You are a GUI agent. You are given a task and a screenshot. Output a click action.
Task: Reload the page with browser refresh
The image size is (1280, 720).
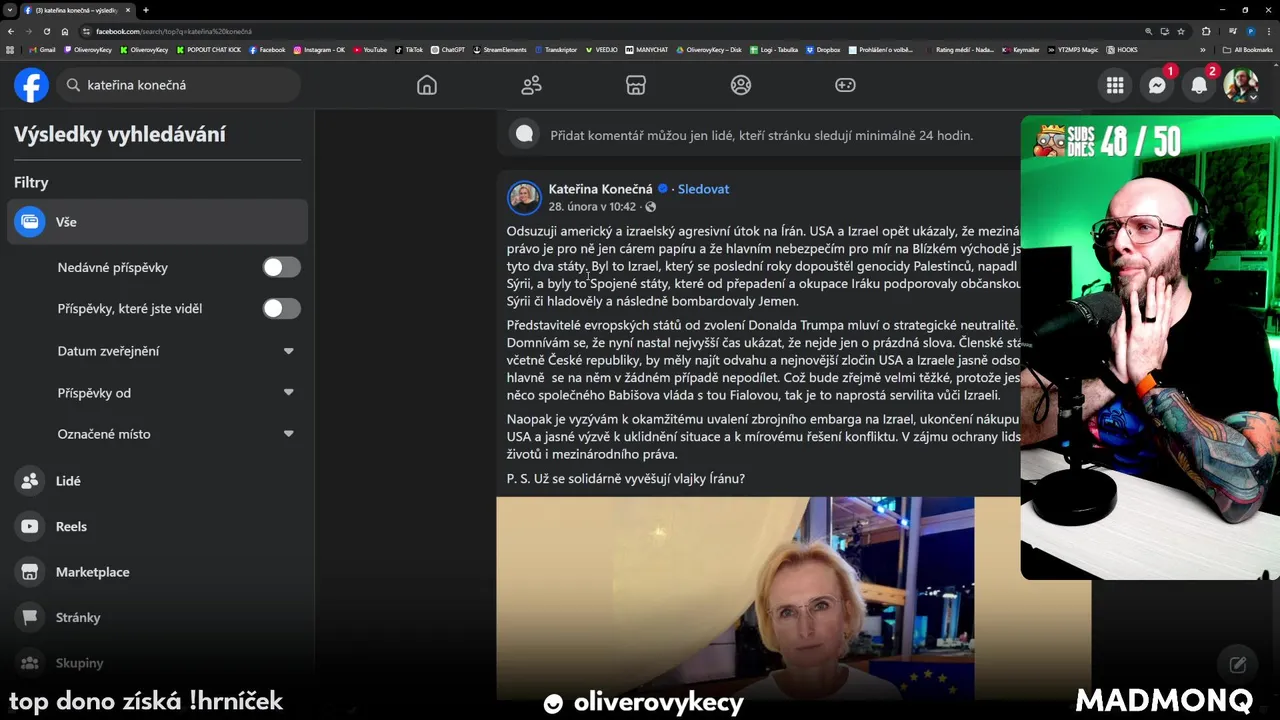pos(46,31)
